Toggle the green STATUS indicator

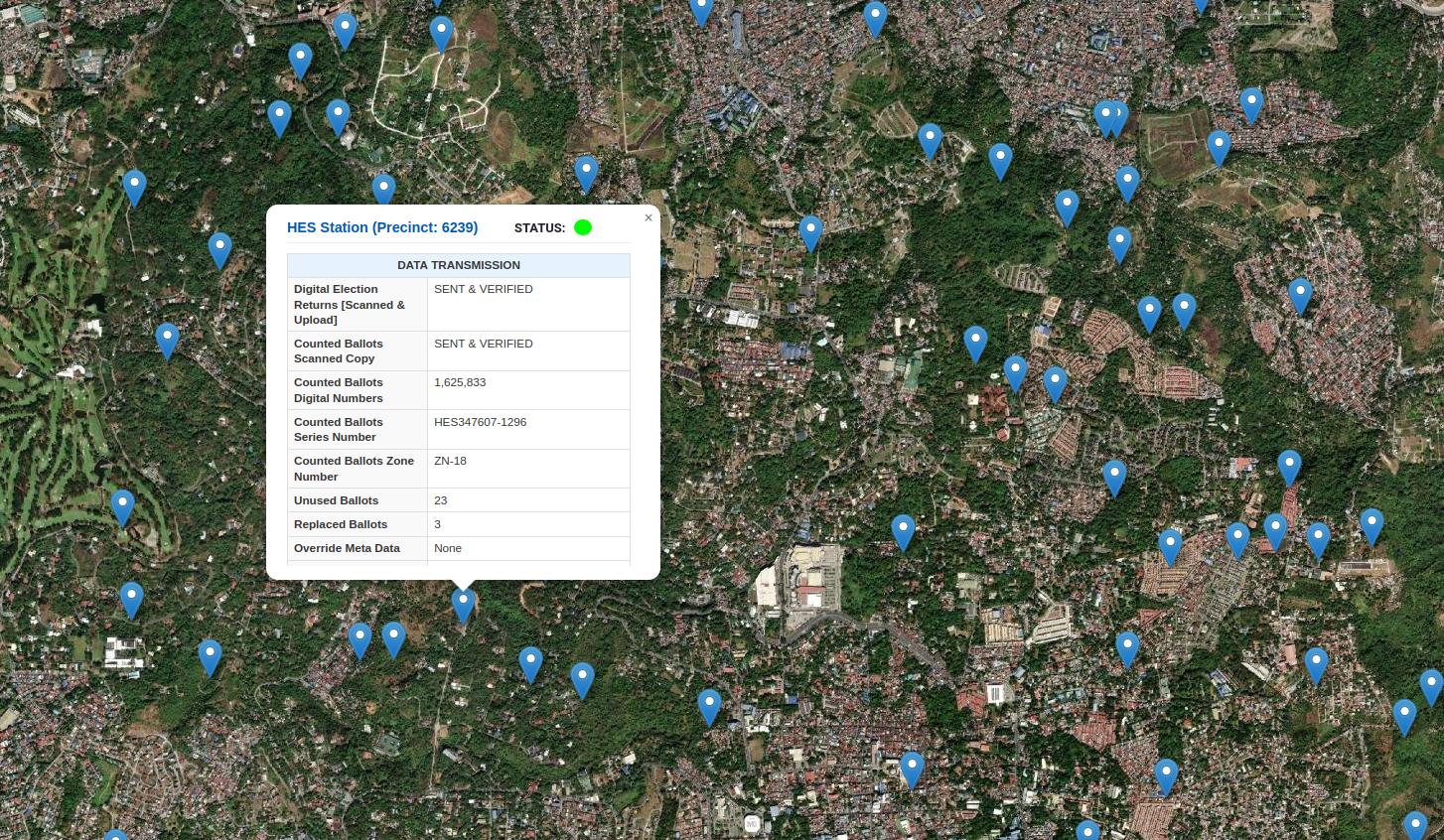tap(583, 227)
